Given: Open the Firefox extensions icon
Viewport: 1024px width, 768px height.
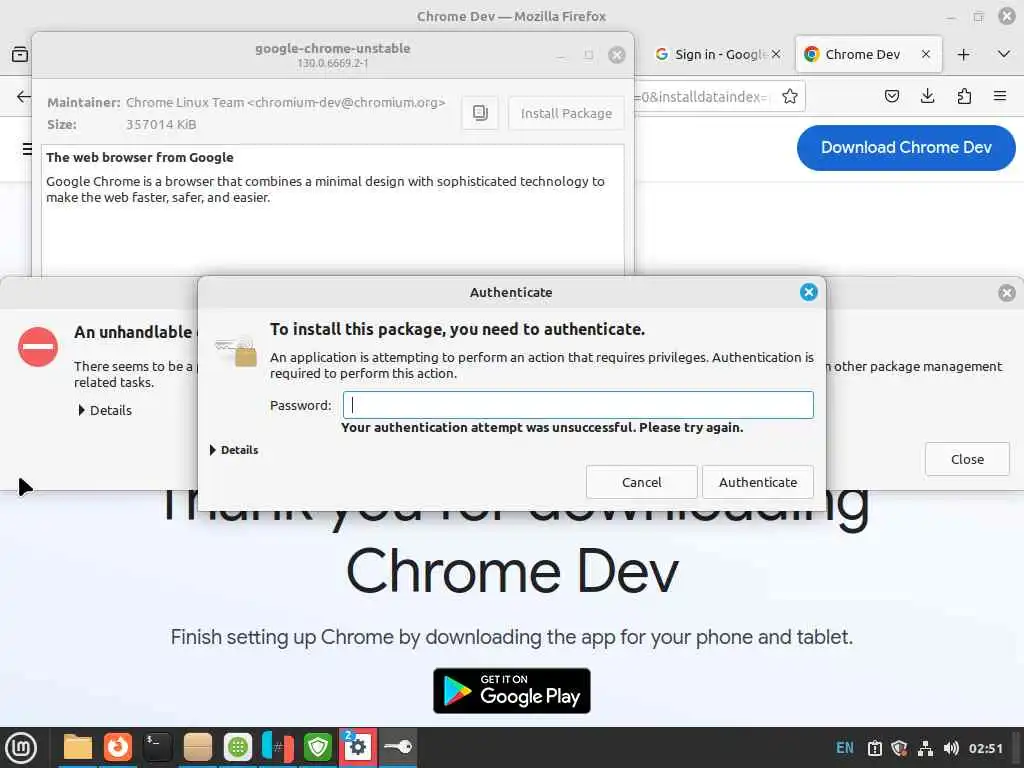Looking at the screenshot, I should tap(964, 97).
